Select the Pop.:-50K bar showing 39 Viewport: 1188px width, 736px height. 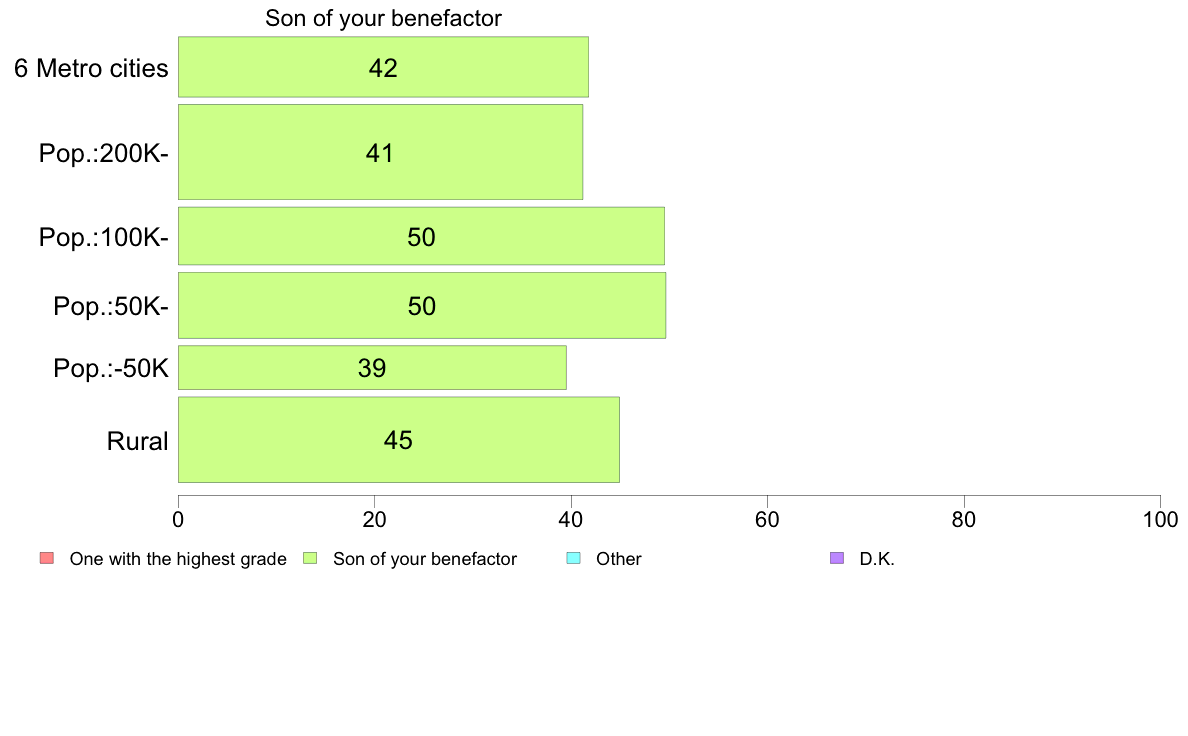(x=372, y=368)
